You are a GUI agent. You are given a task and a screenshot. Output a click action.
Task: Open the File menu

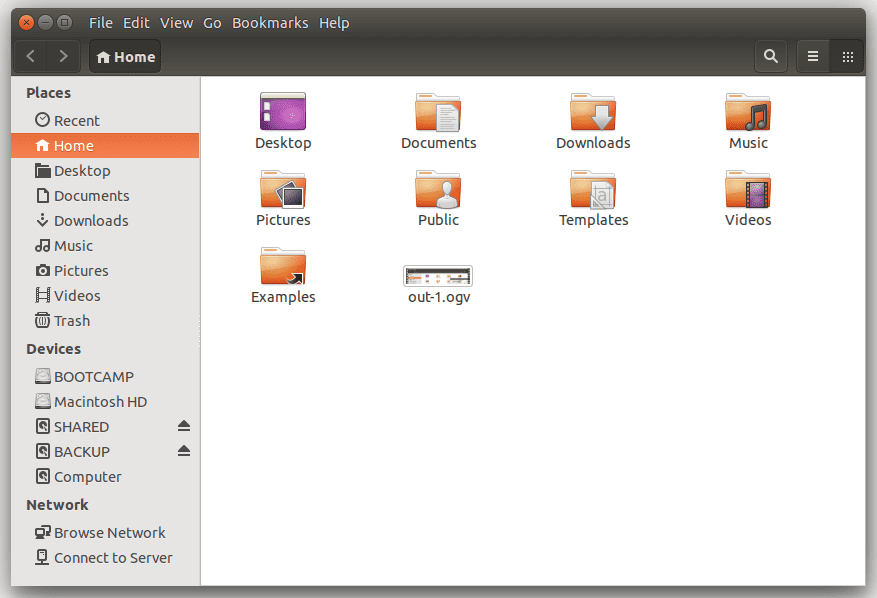pyautogui.click(x=101, y=23)
